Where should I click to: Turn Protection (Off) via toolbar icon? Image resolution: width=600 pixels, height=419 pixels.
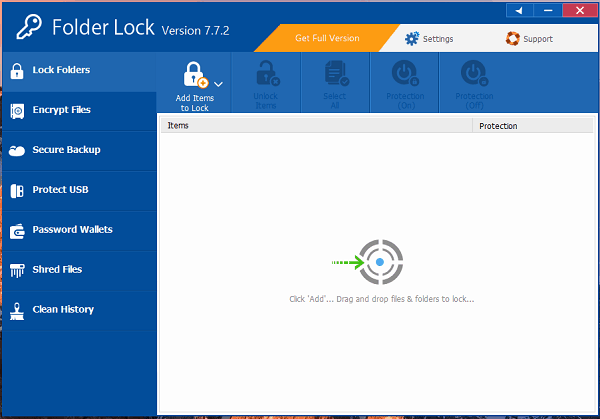474,73
